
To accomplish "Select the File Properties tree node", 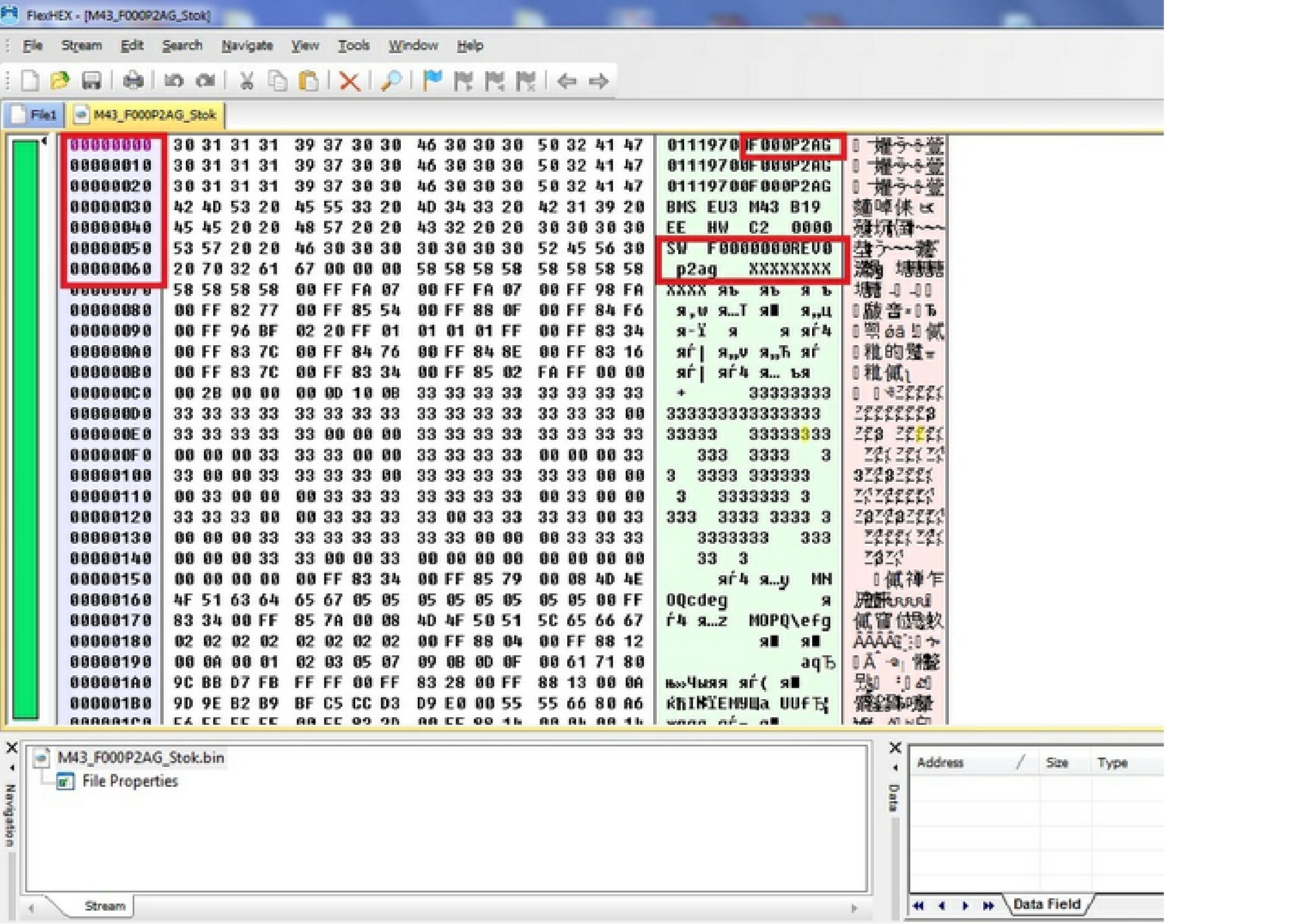I will (130, 781).
